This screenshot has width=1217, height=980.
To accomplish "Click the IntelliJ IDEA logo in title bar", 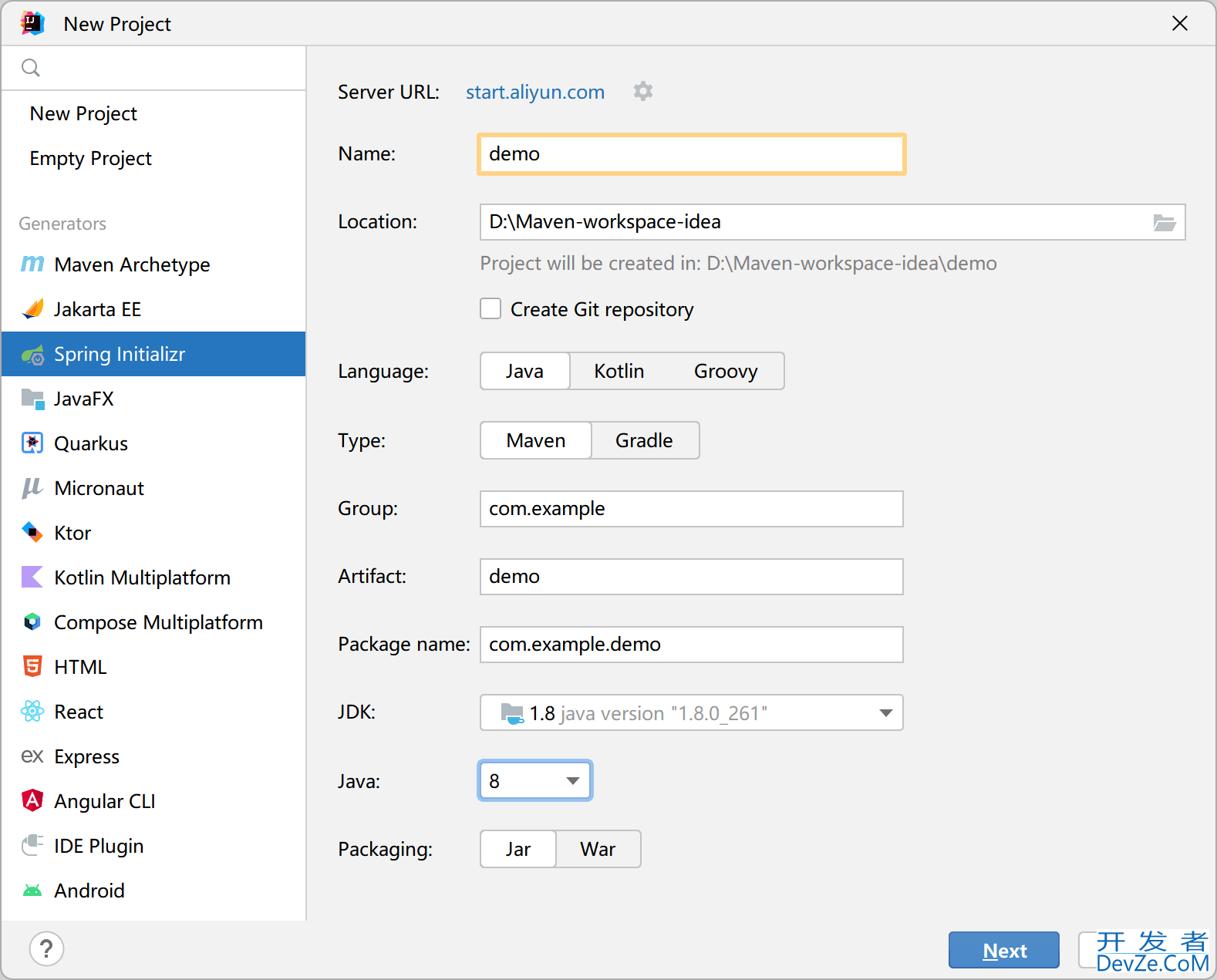I will (32, 24).
